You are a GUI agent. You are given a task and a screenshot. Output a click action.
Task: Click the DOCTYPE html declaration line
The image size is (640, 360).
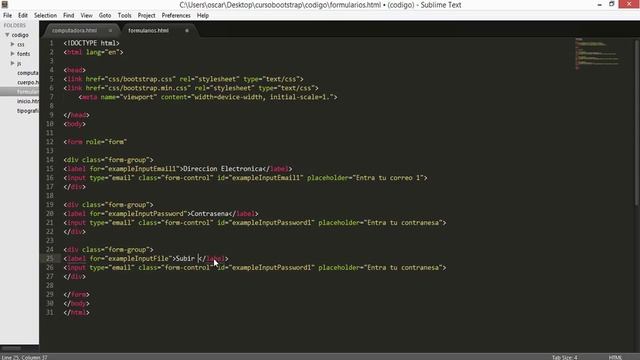point(91,43)
